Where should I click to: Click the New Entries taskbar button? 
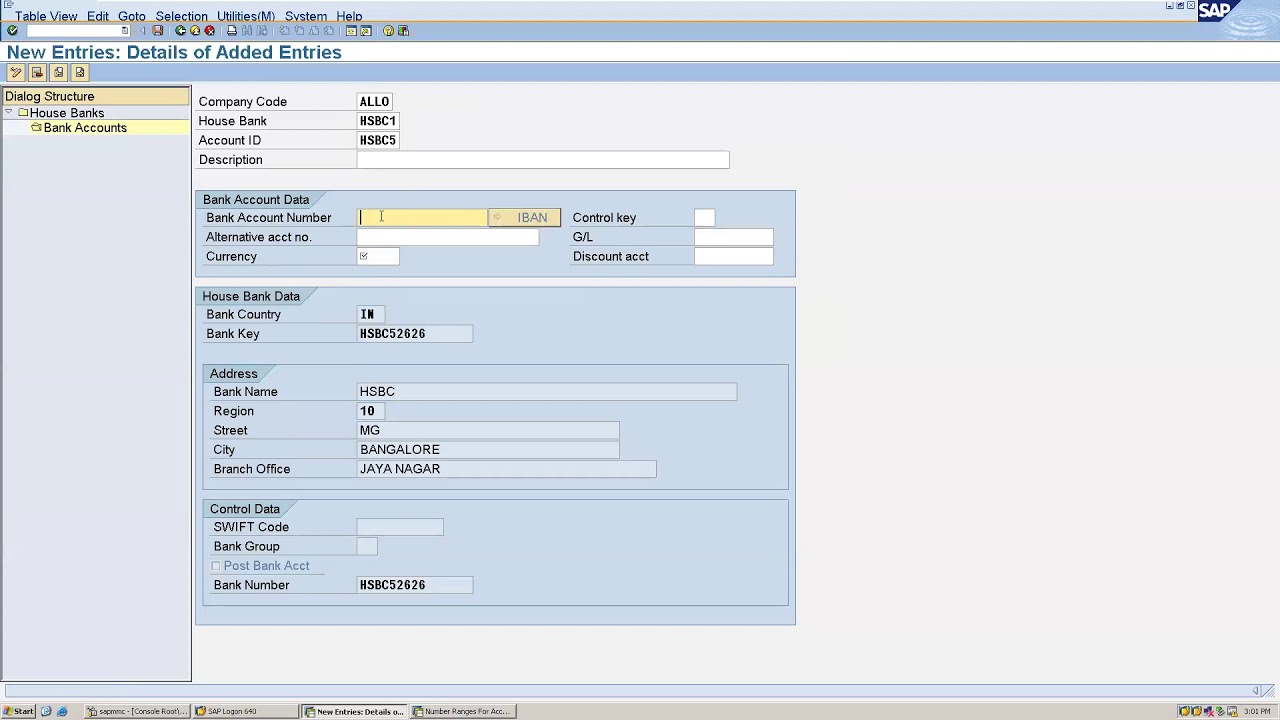click(354, 711)
